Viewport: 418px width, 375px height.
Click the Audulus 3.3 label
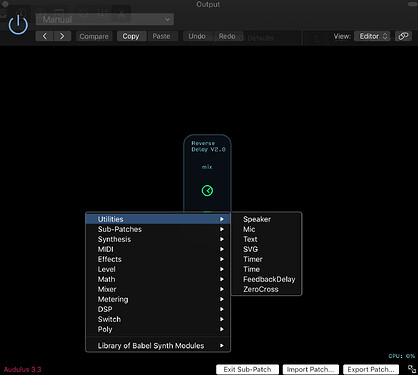[23, 369]
